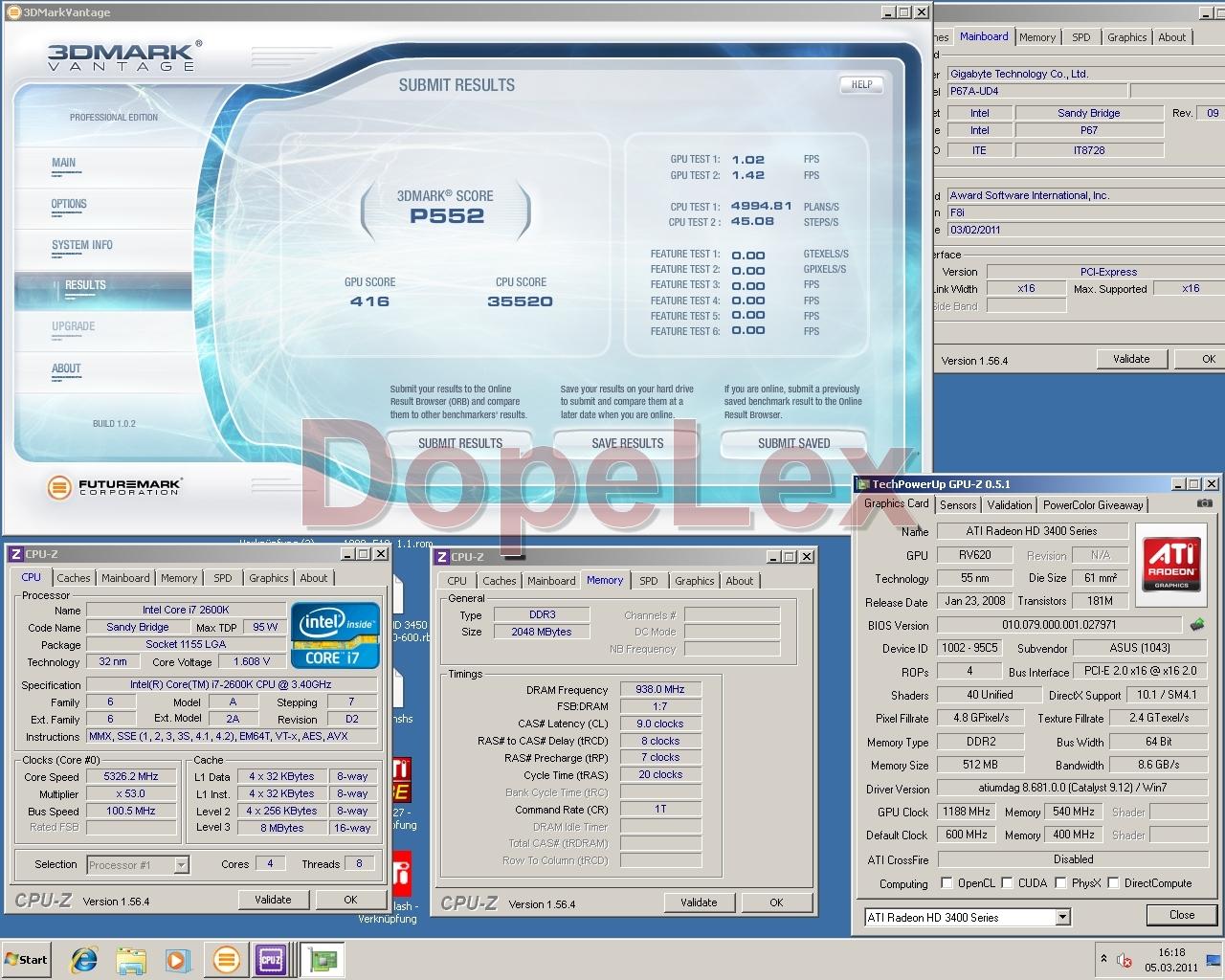The width and height of the screenshot is (1225, 980).
Task: Switch to CPU-Z taskbar icon
Action: tap(272, 960)
